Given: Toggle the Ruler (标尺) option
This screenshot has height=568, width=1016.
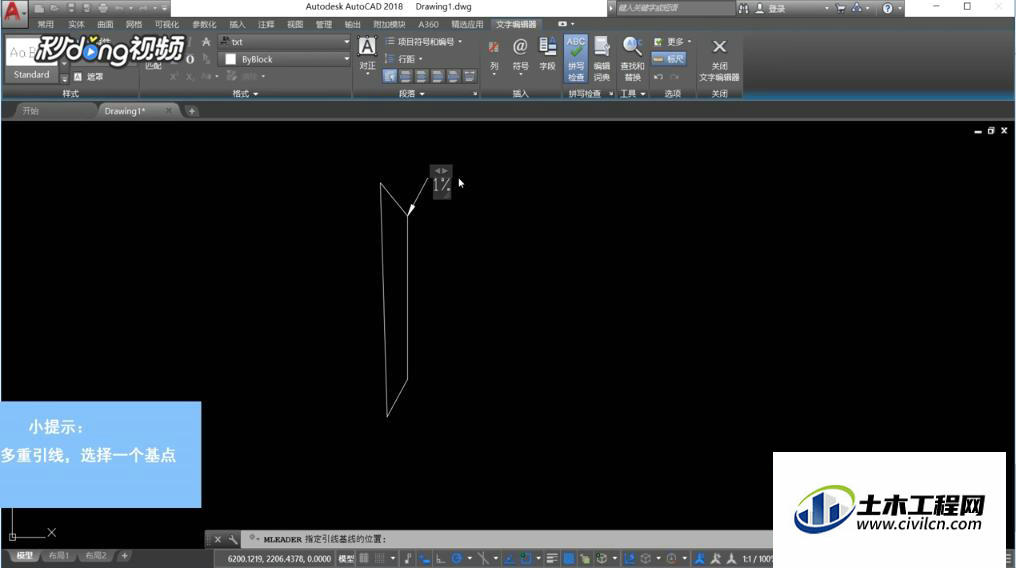Looking at the screenshot, I should click(x=669, y=59).
